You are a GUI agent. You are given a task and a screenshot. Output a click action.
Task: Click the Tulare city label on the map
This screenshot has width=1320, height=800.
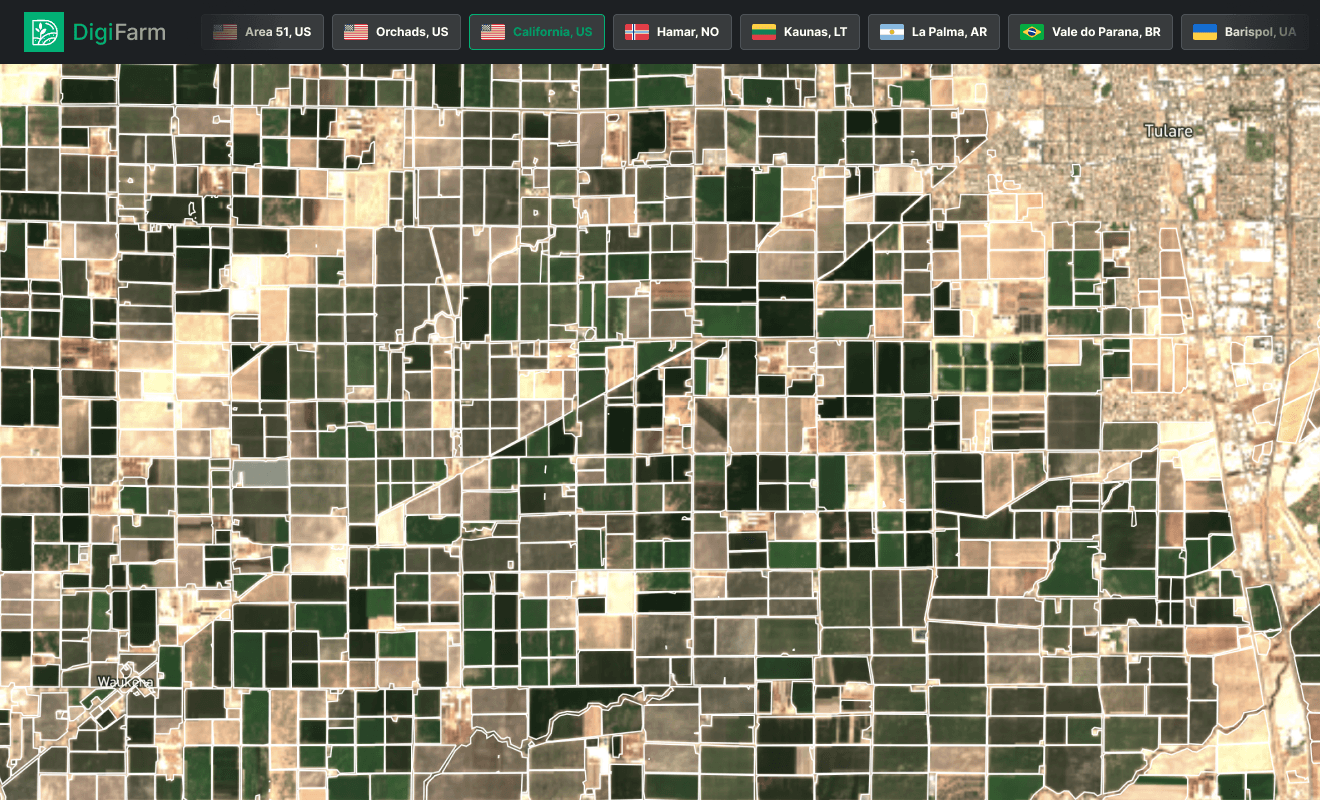(1168, 131)
